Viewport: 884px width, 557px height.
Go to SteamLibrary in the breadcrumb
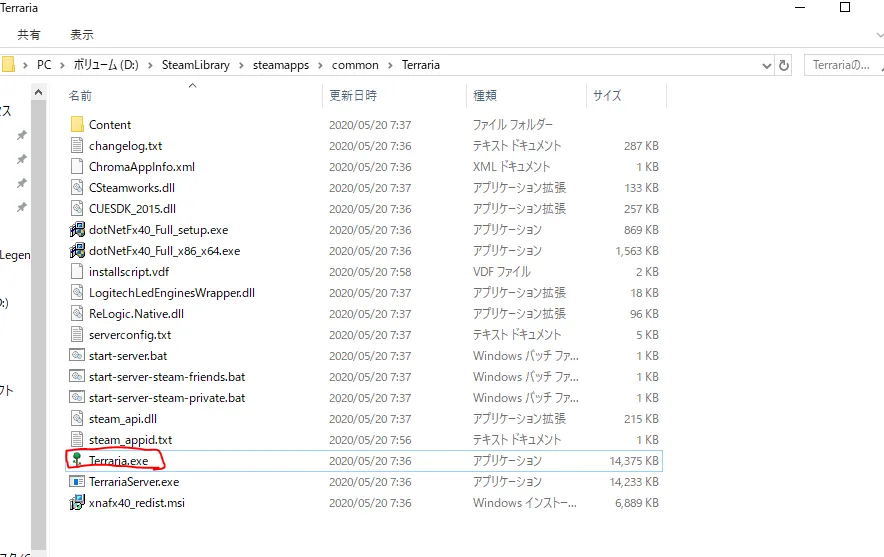[196, 65]
